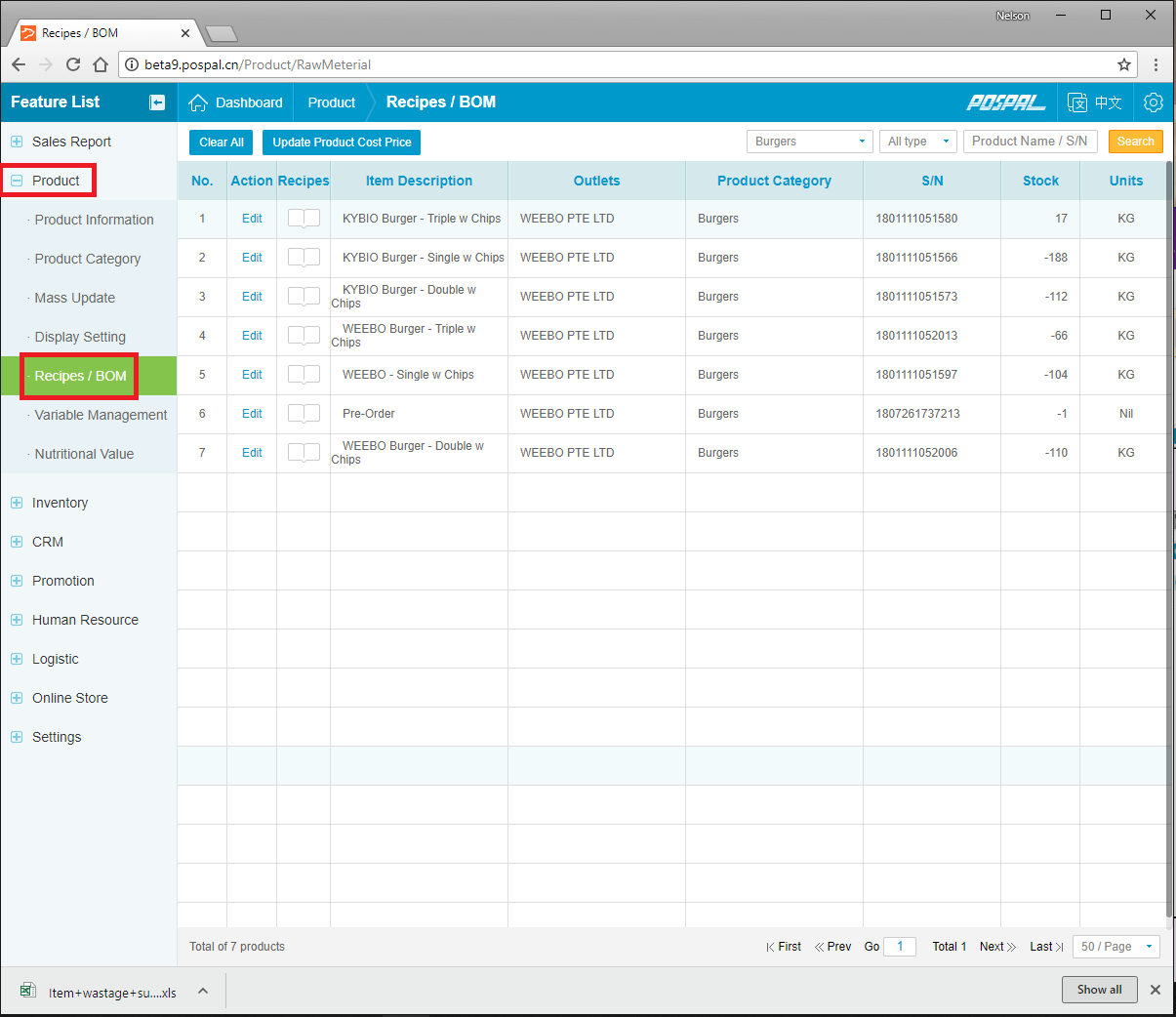Open download item options chevron

click(x=203, y=991)
